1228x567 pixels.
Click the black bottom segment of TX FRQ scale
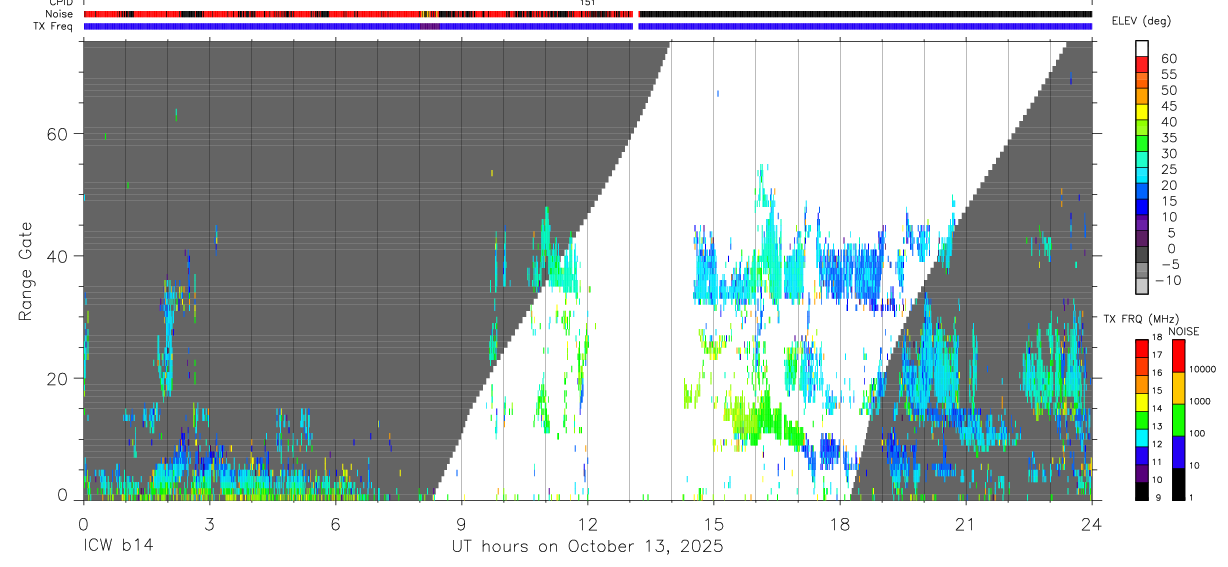coord(1142,491)
